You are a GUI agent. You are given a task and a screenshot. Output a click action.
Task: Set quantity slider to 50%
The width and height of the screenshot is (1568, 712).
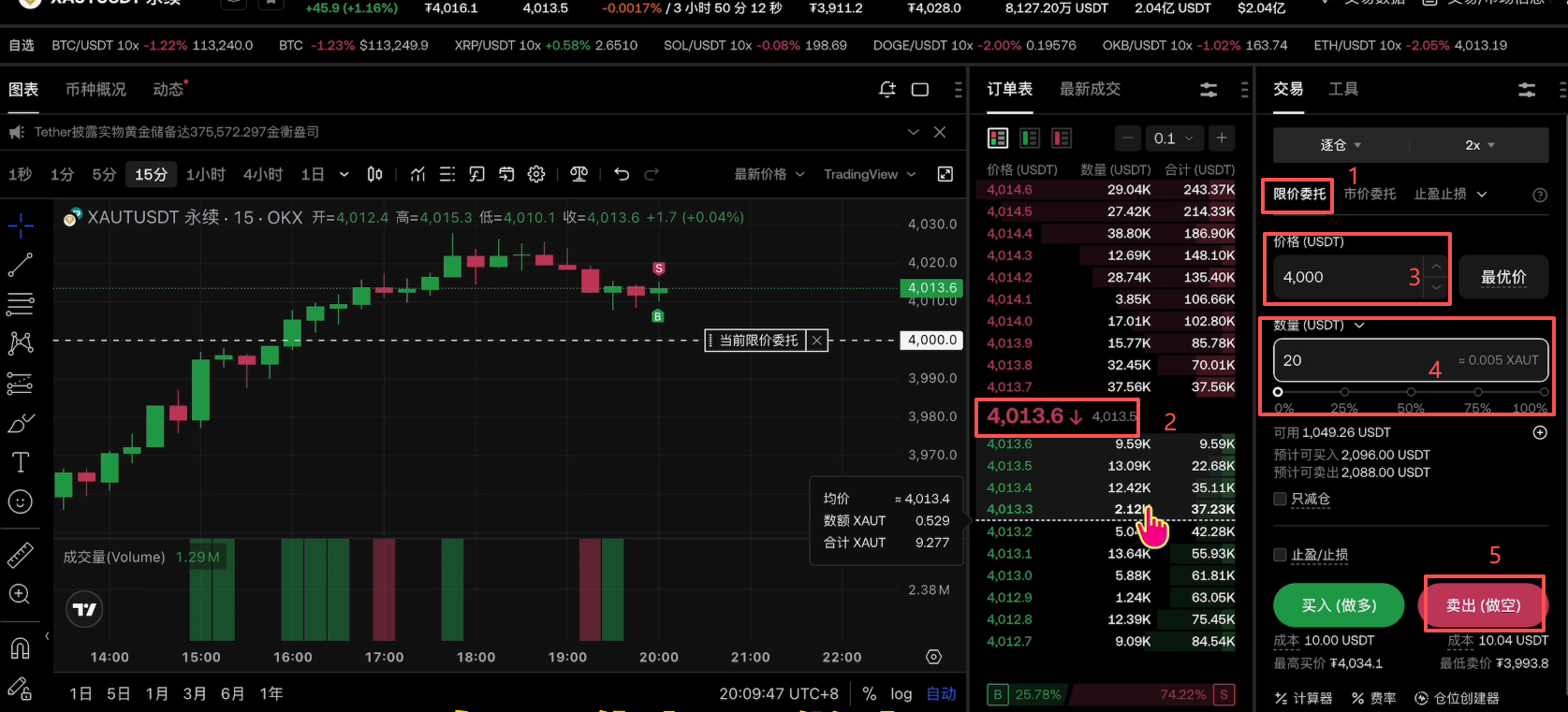[1411, 392]
